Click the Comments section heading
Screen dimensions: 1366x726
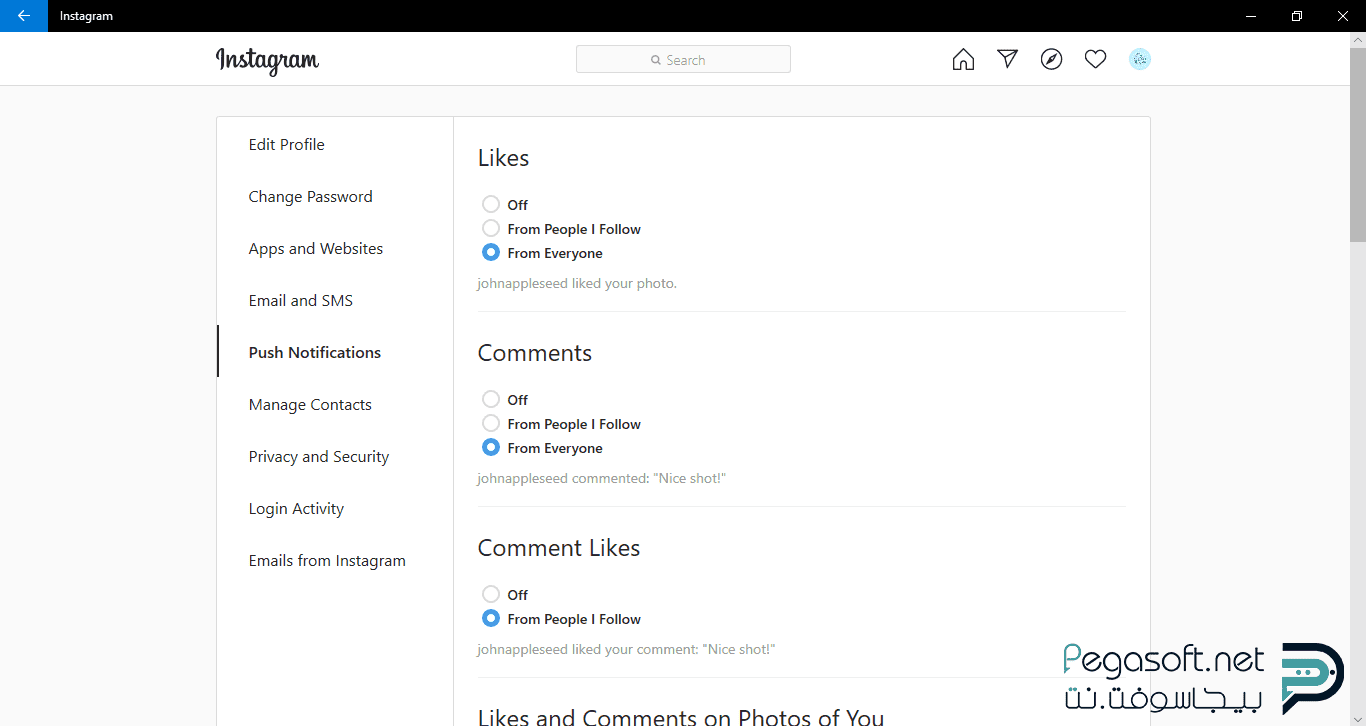tap(535, 353)
